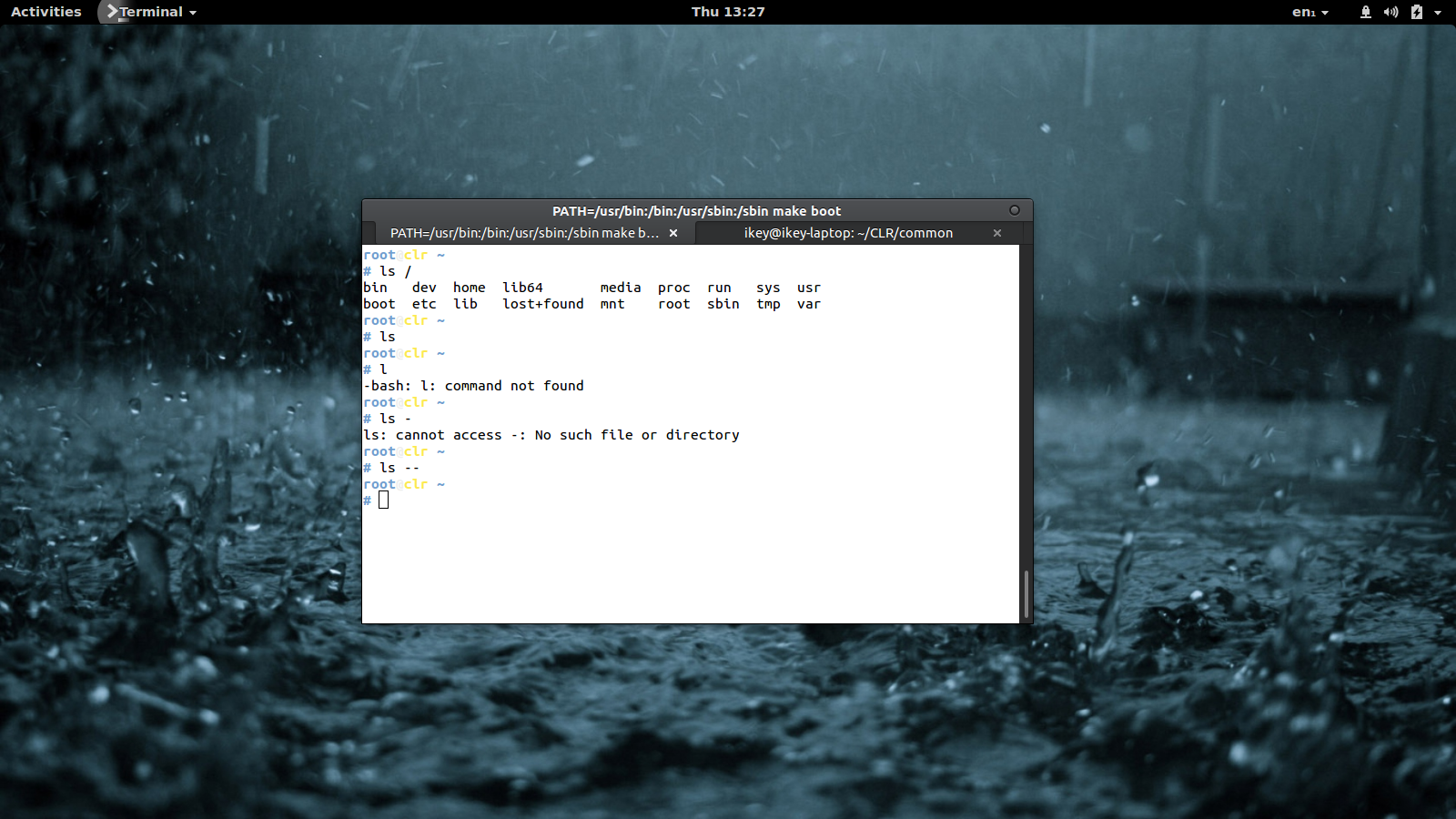Screen dimensions: 1456x819
Task: Click the 'etc' directory name
Action: [x=424, y=304]
